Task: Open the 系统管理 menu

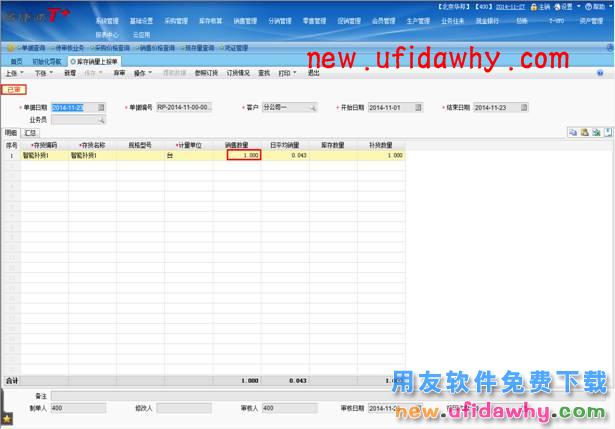Action: pyautogui.click(x=107, y=21)
